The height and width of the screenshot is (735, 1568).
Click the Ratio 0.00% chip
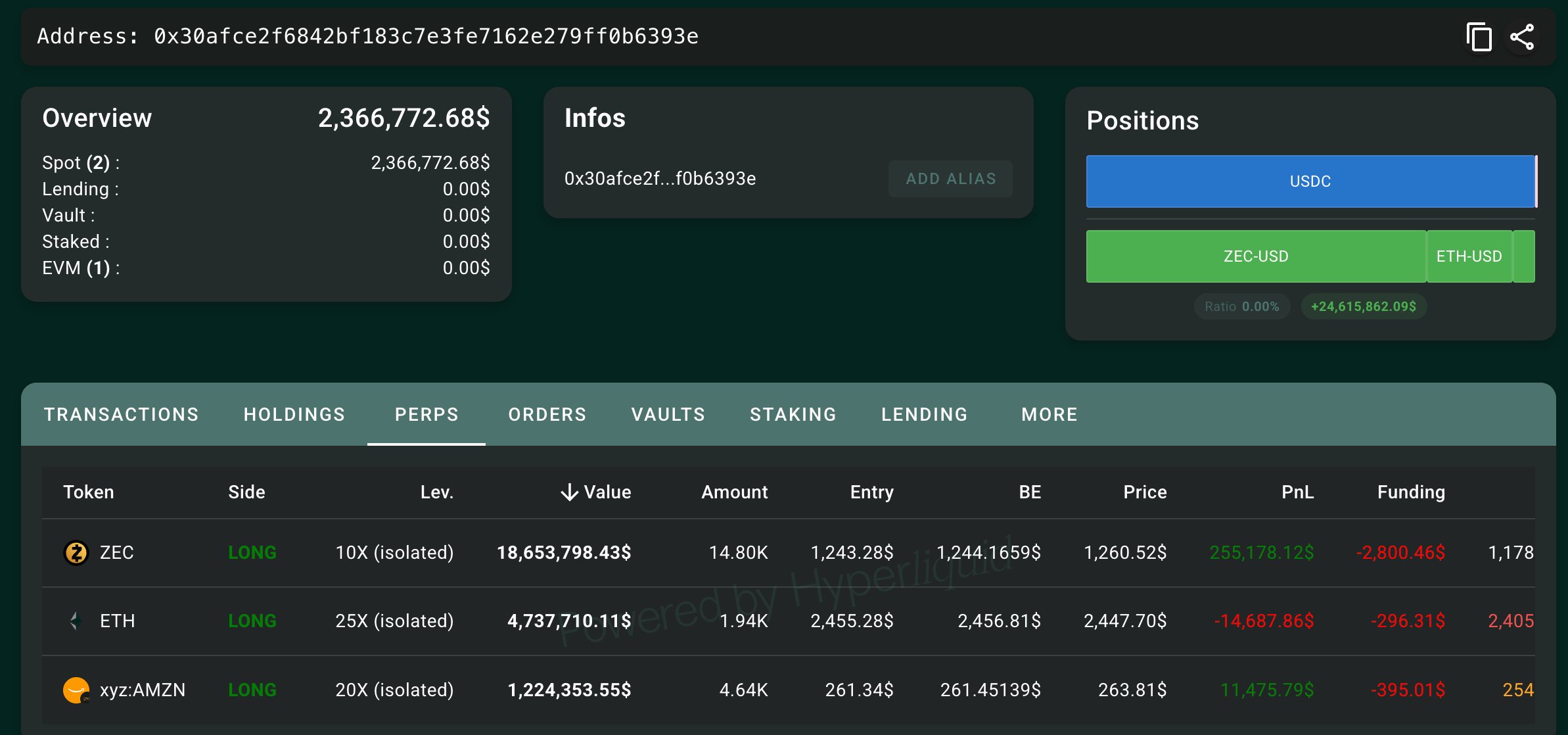(x=1241, y=306)
